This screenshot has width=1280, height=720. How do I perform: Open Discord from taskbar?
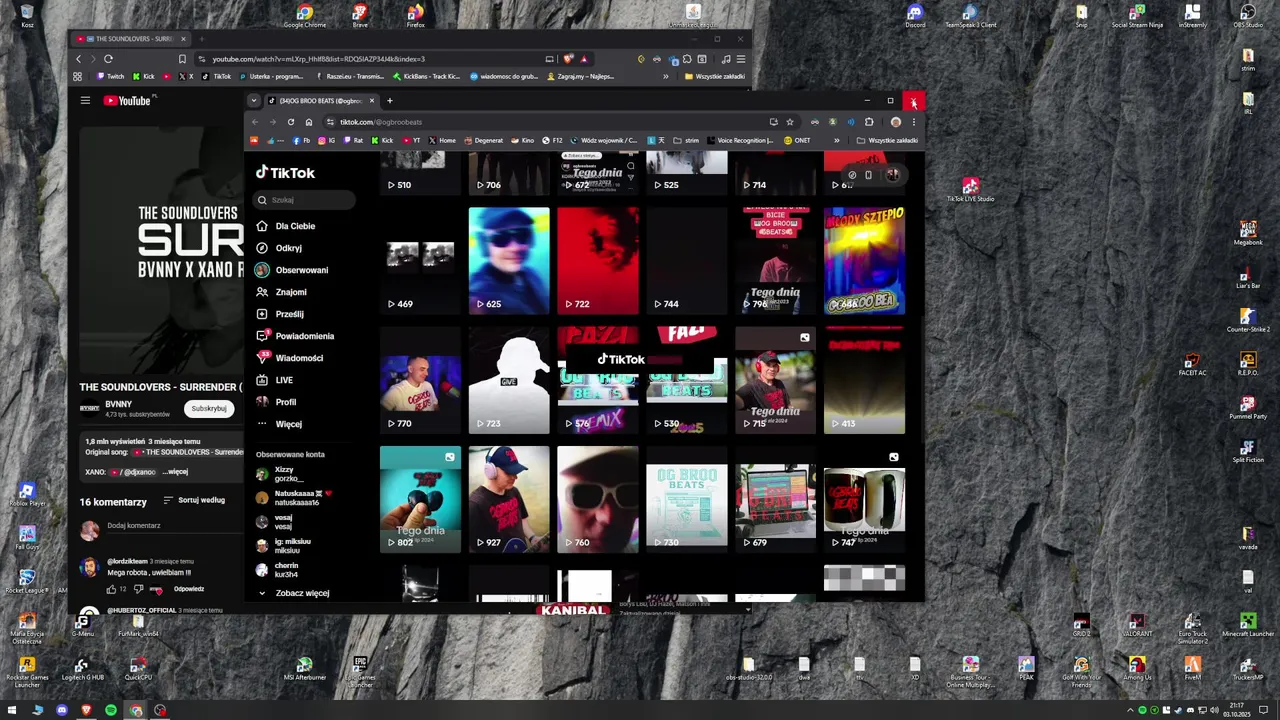(x=62, y=710)
